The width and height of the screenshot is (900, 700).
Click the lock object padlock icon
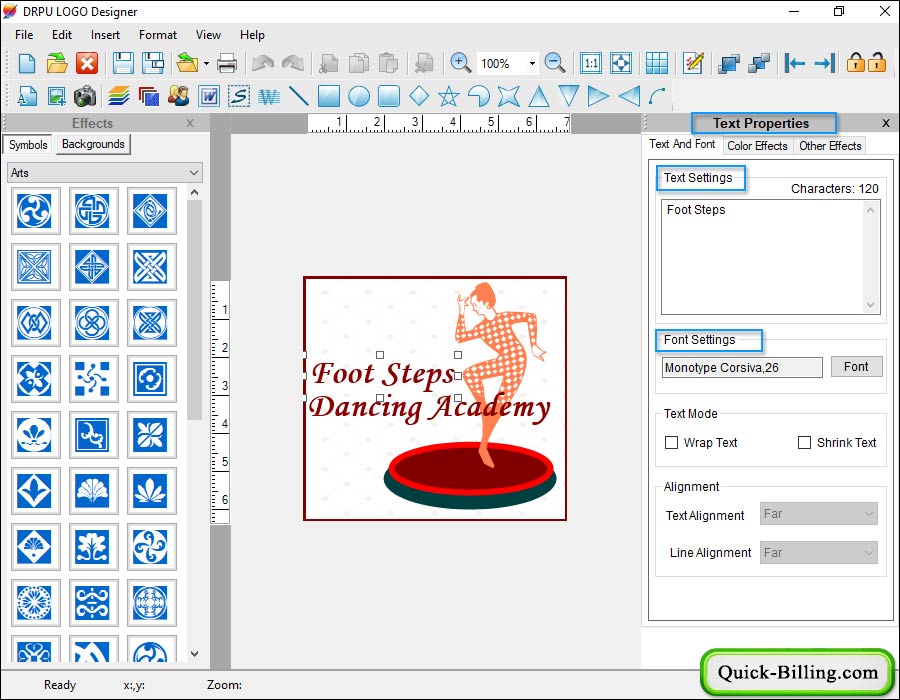click(x=855, y=62)
